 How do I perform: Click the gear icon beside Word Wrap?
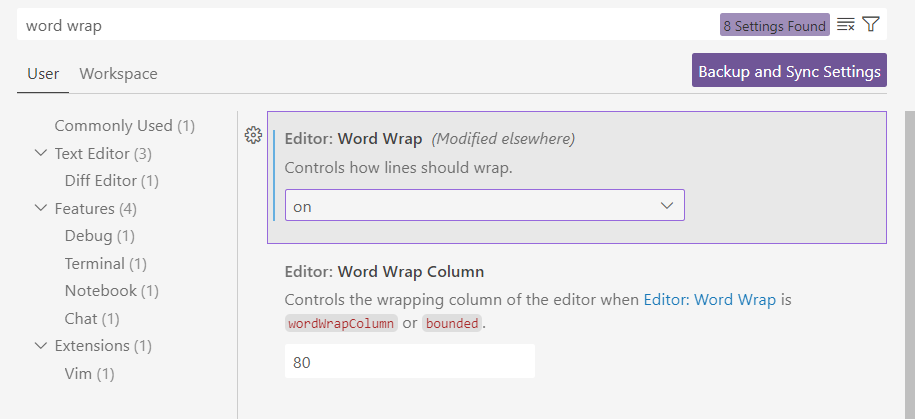pos(253,135)
